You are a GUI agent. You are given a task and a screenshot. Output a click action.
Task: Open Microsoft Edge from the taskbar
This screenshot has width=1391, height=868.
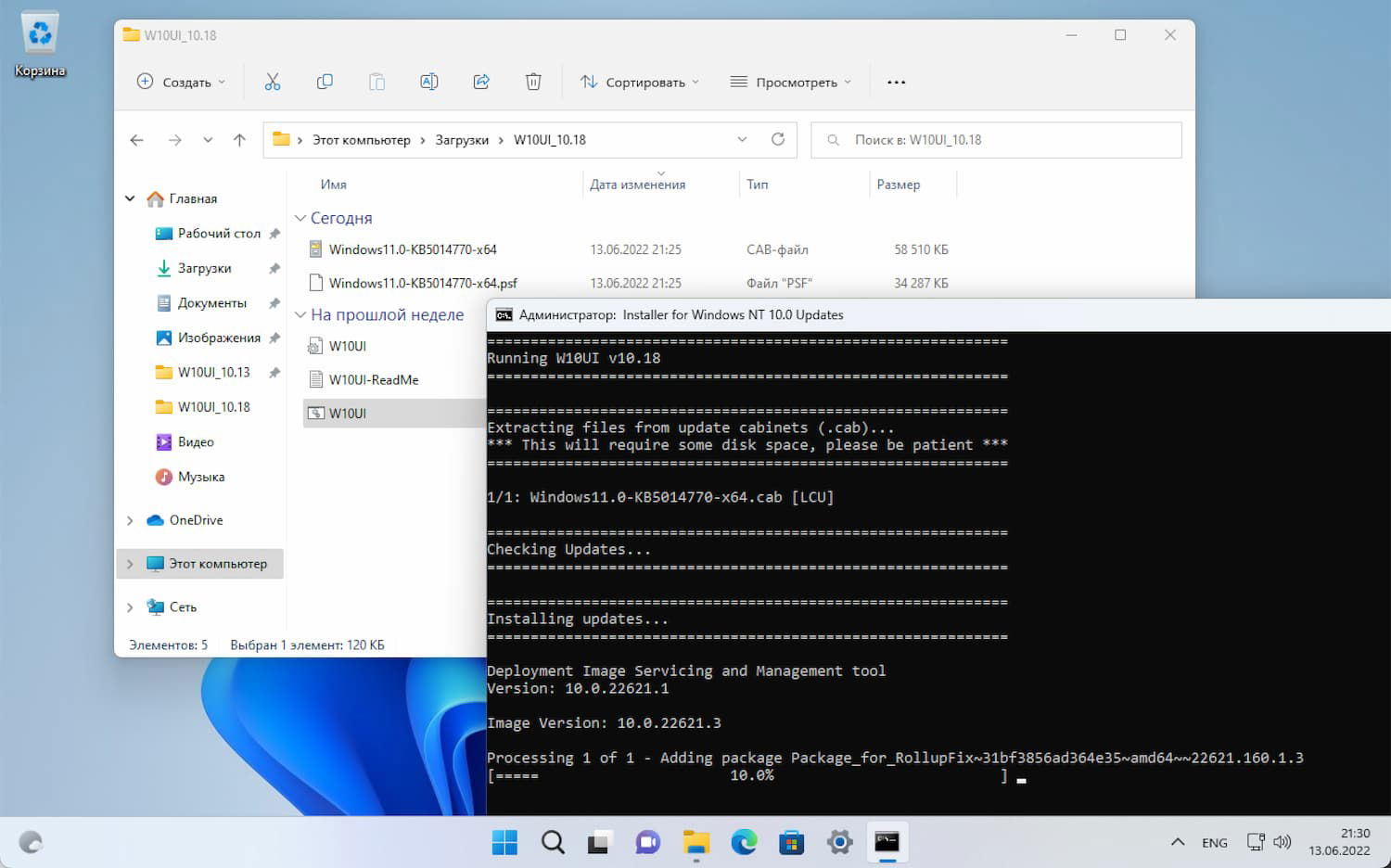(x=744, y=842)
